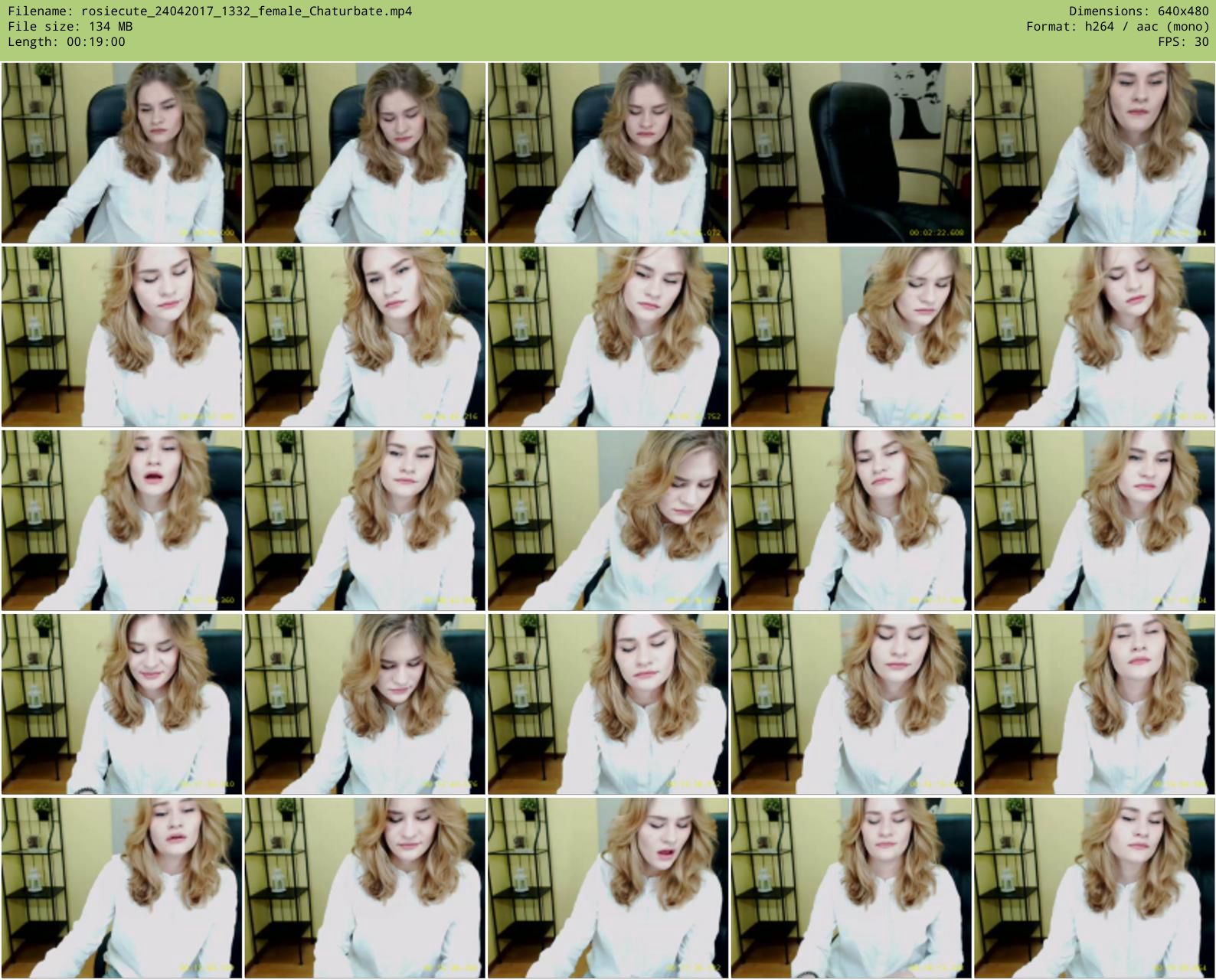Click the third thumbnail in the top row
The width and height of the screenshot is (1216, 980).
(608, 153)
